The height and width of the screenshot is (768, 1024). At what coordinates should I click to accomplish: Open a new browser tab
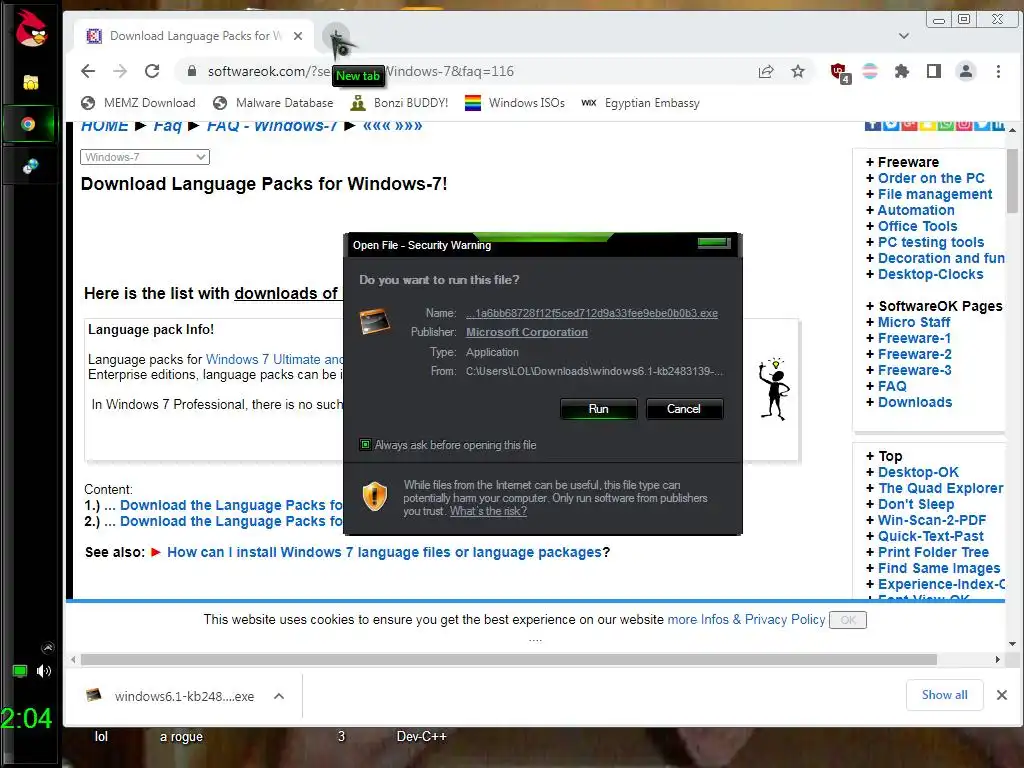coord(336,36)
